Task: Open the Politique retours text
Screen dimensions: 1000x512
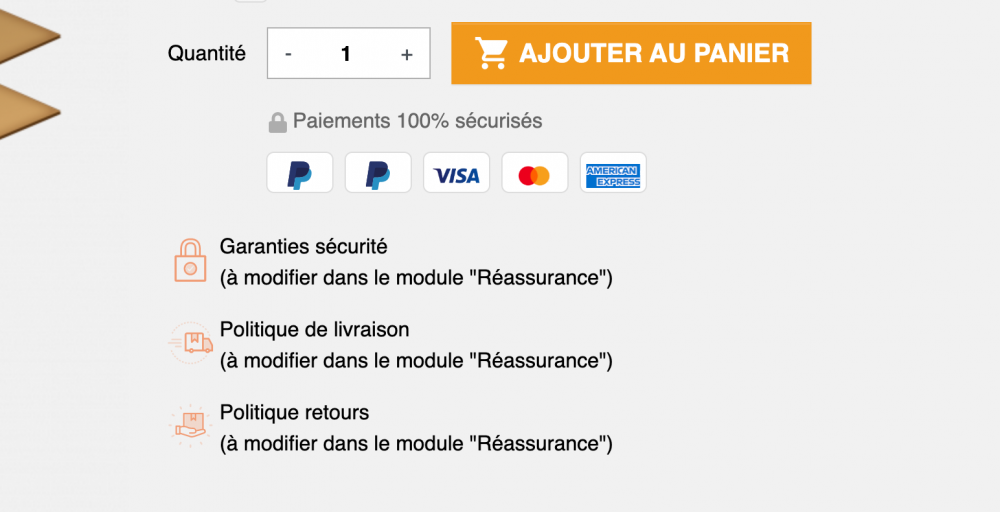Action: point(295,413)
